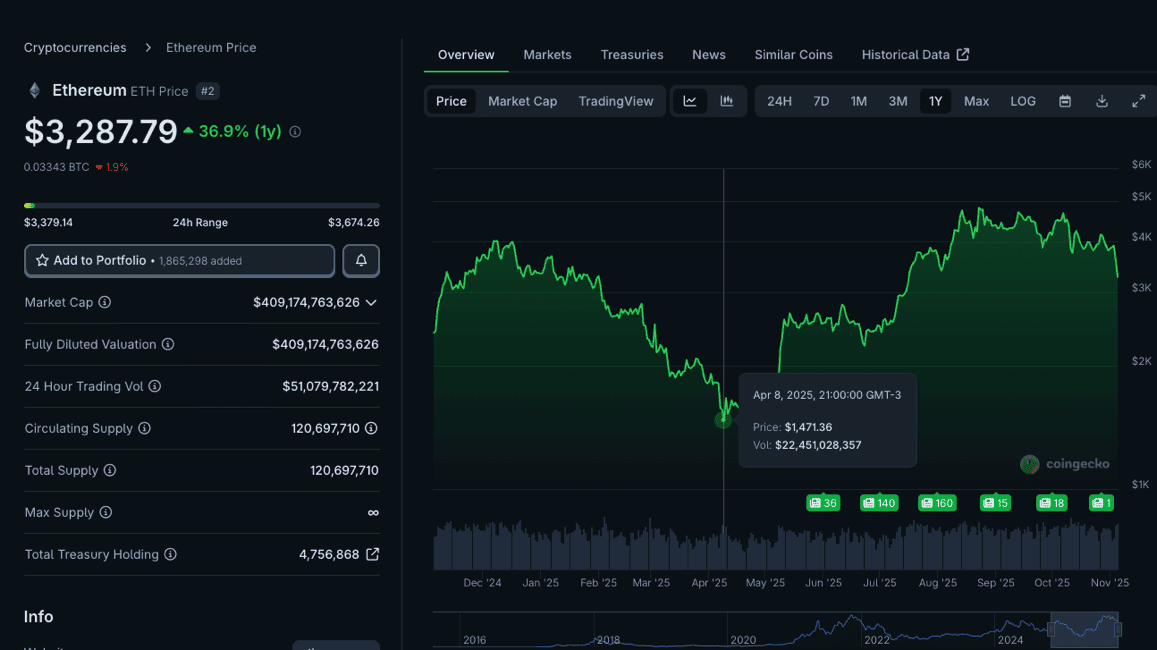Open the Markets tab
The width and height of the screenshot is (1157, 650).
(547, 55)
